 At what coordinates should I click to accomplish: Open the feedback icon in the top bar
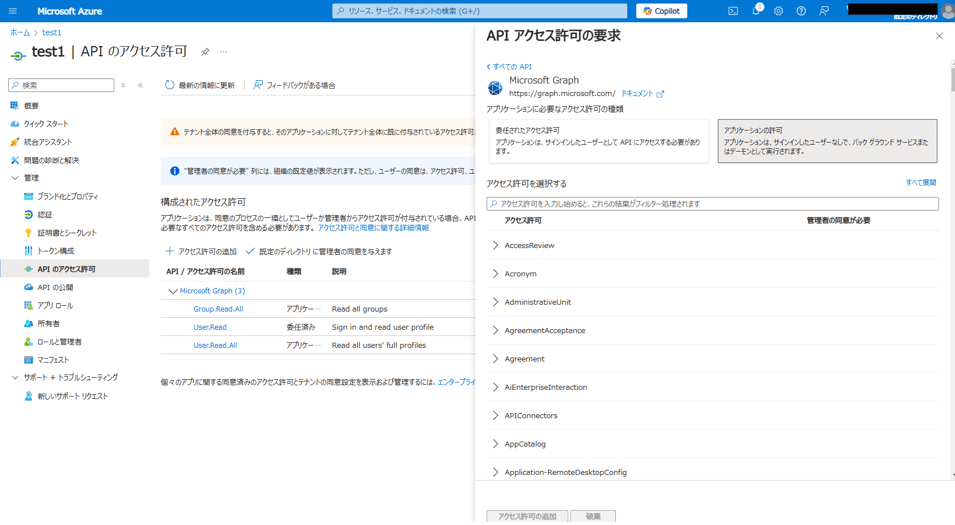(x=823, y=11)
